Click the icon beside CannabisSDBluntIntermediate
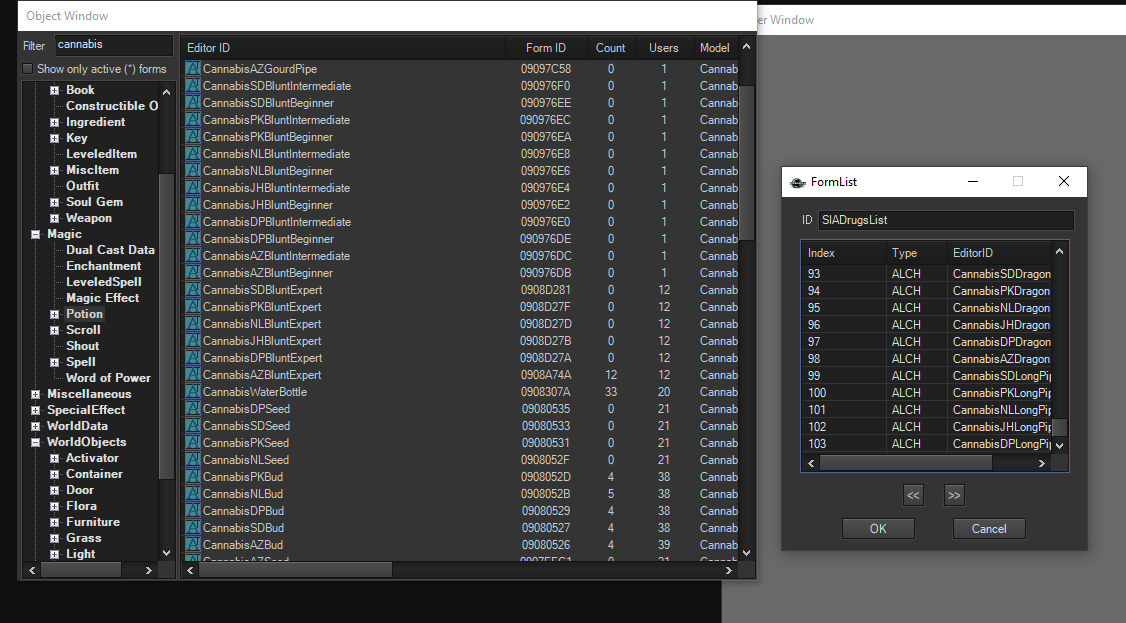 pos(192,85)
